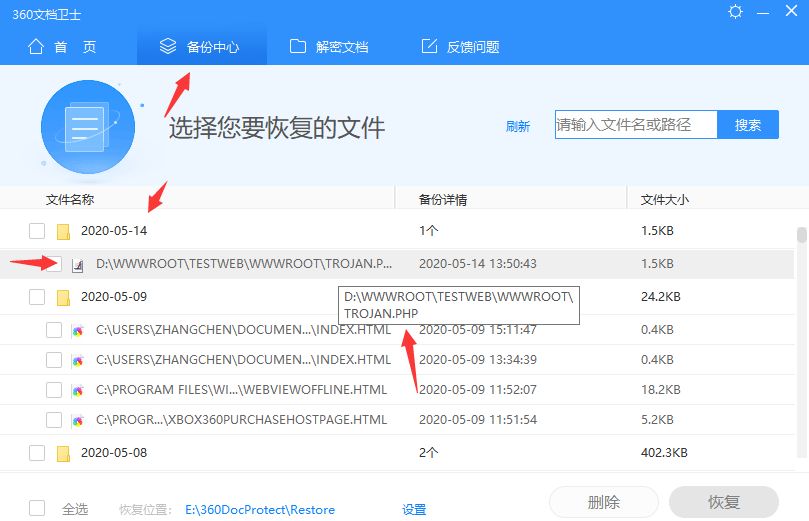
Task: Click the decrypt documents folder icon
Action: (297, 47)
